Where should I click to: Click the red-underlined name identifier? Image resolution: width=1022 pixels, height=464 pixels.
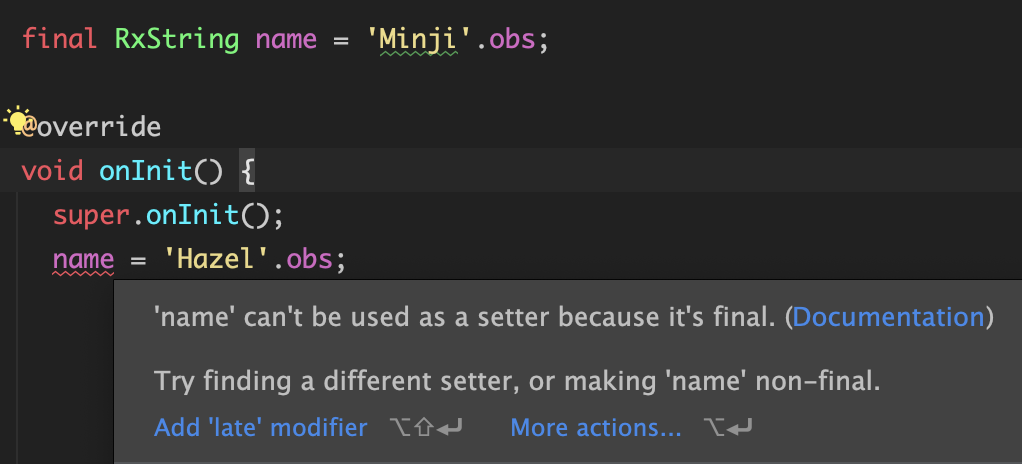point(83,260)
